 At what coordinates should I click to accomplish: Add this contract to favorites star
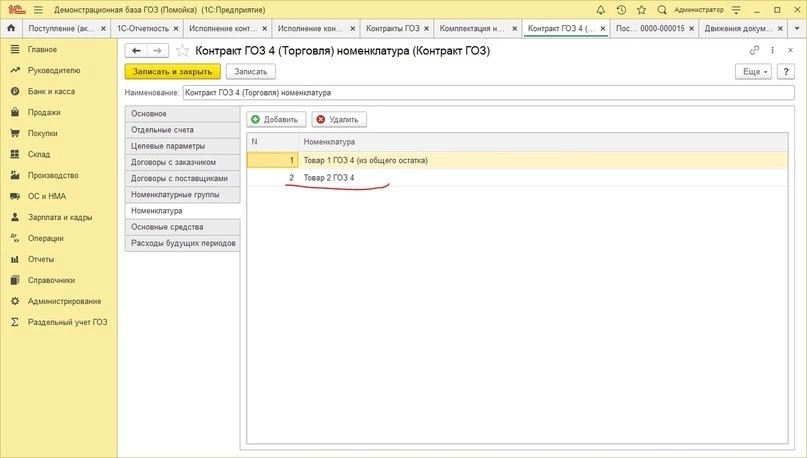[x=182, y=50]
